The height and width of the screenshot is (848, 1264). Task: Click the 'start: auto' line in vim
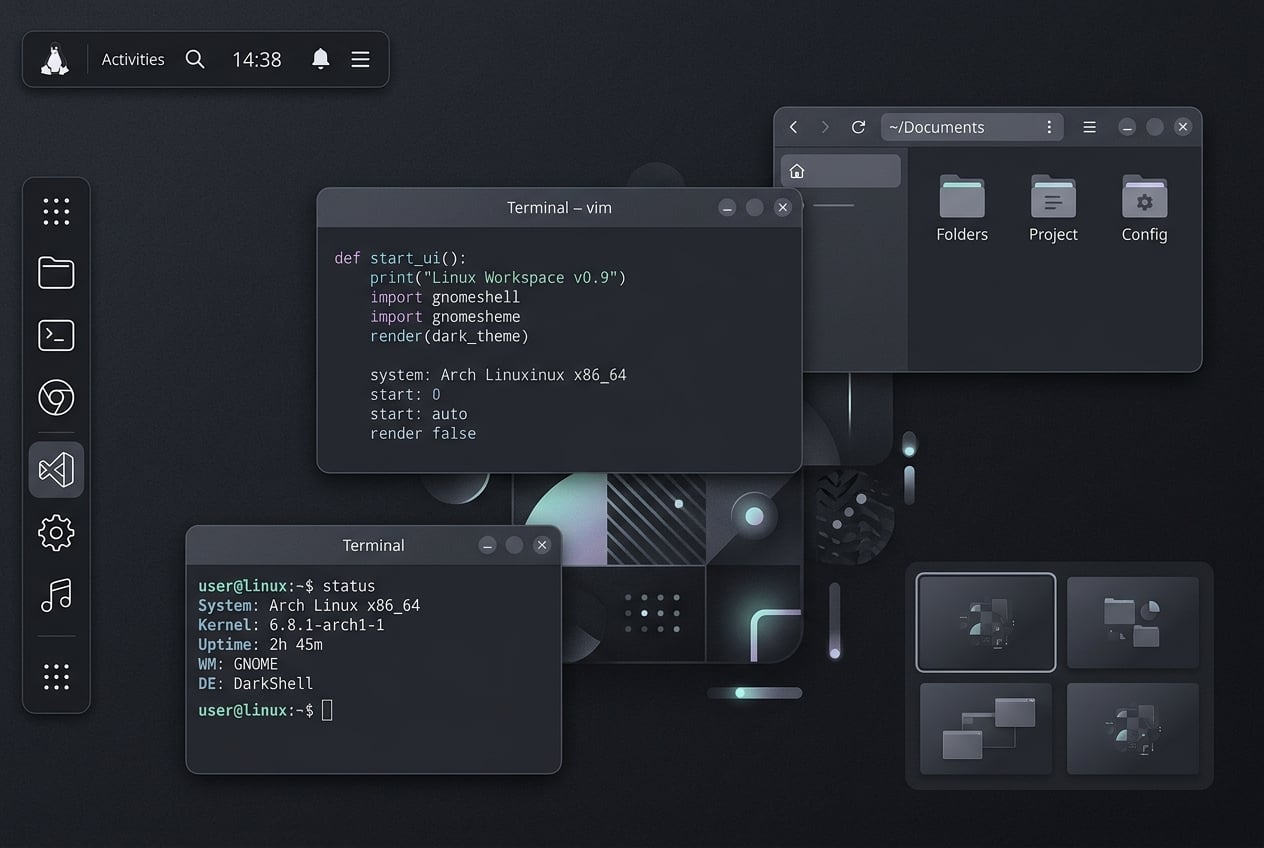tap(419, 414)
